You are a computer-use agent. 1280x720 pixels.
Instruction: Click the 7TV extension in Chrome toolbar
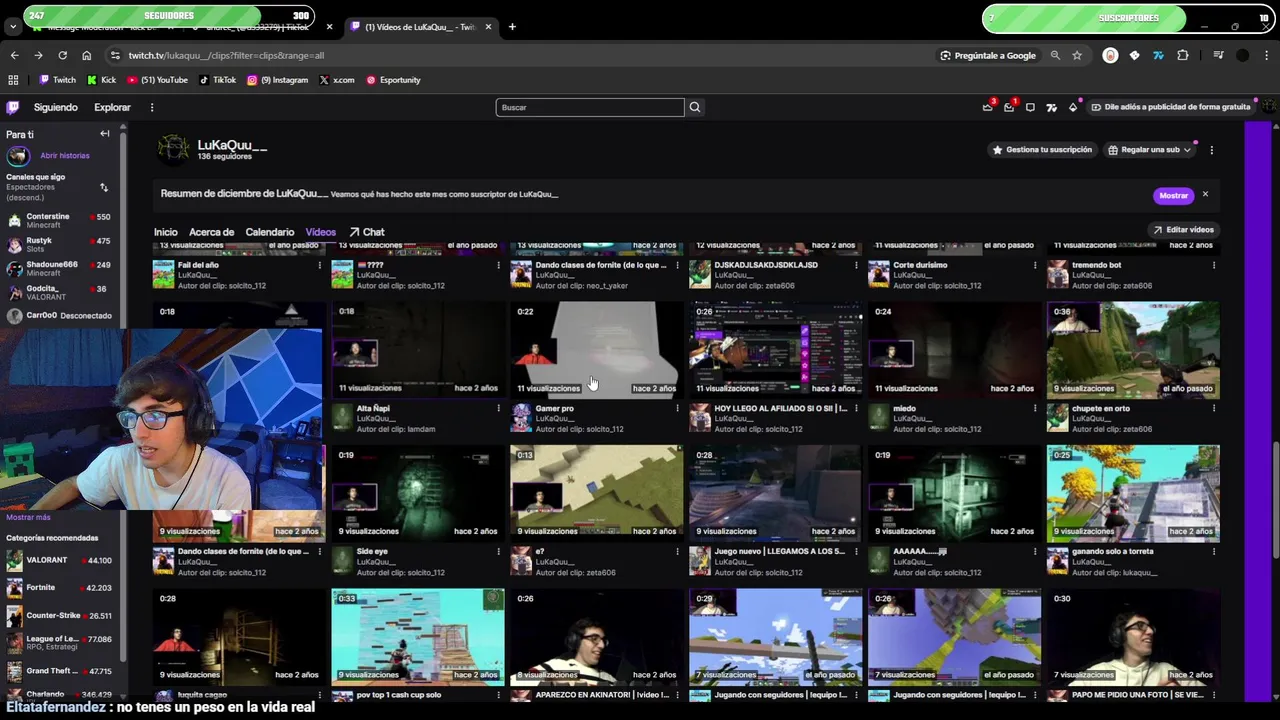tap(1158, 56)
